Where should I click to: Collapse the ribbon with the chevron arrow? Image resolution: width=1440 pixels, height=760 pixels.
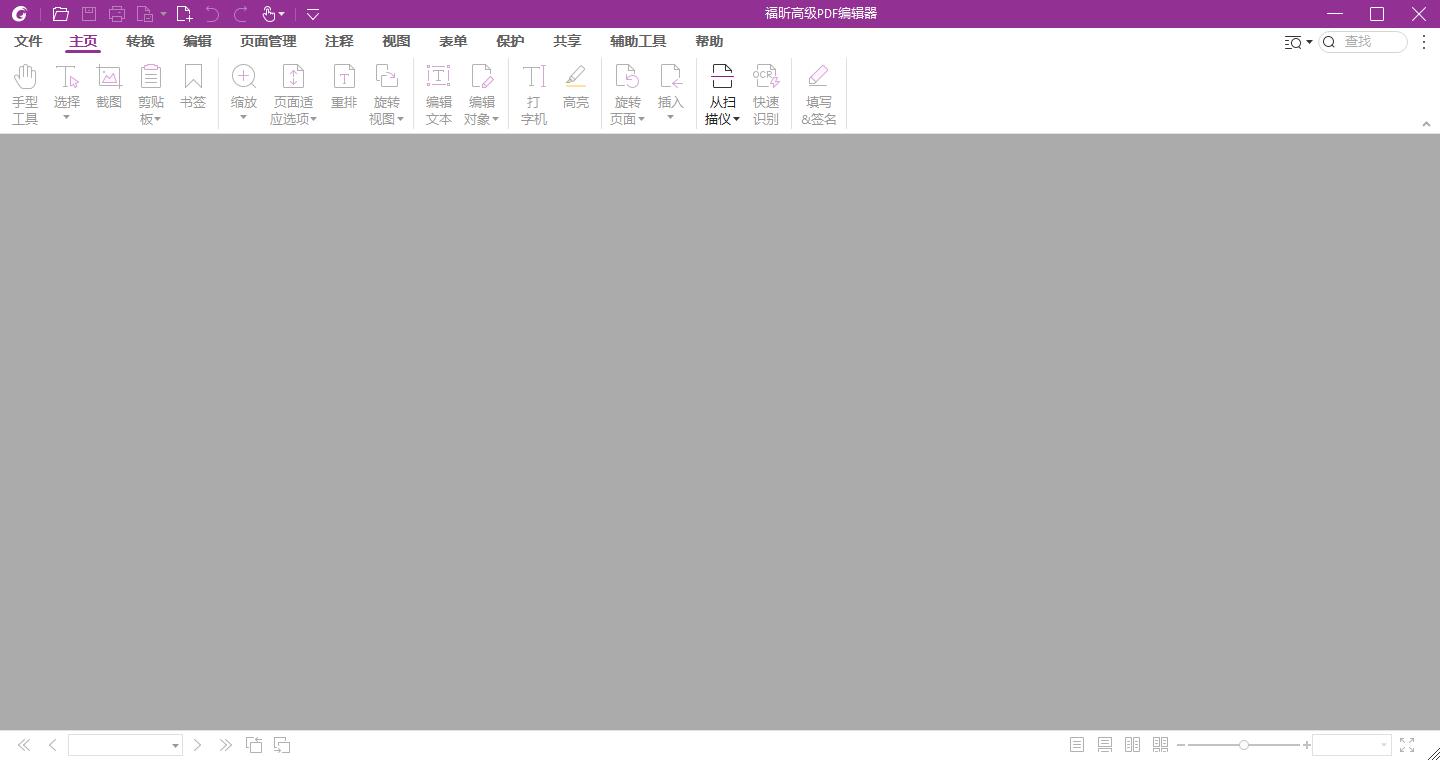click(x=1426, y=124)
